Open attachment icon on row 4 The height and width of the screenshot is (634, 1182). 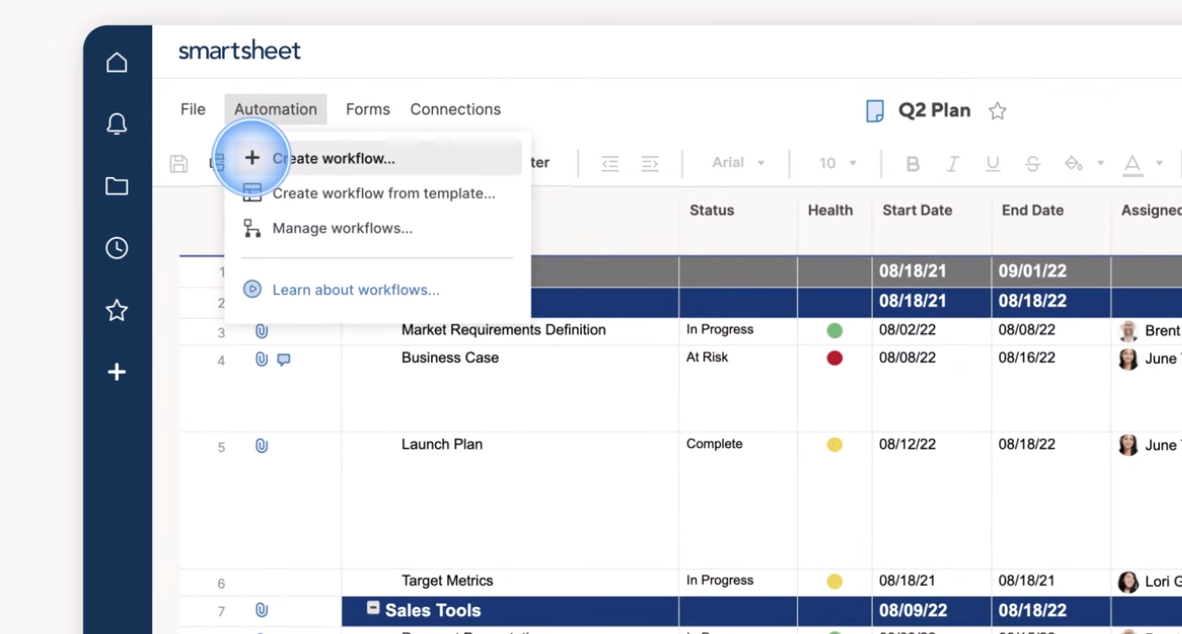click(x=262, y=359)
